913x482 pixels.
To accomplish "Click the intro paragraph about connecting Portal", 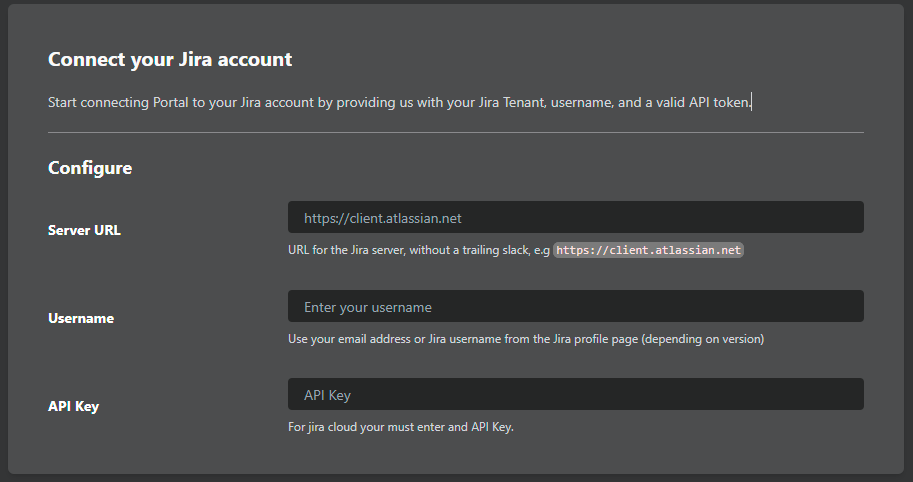I will click(x=399, y=102).
